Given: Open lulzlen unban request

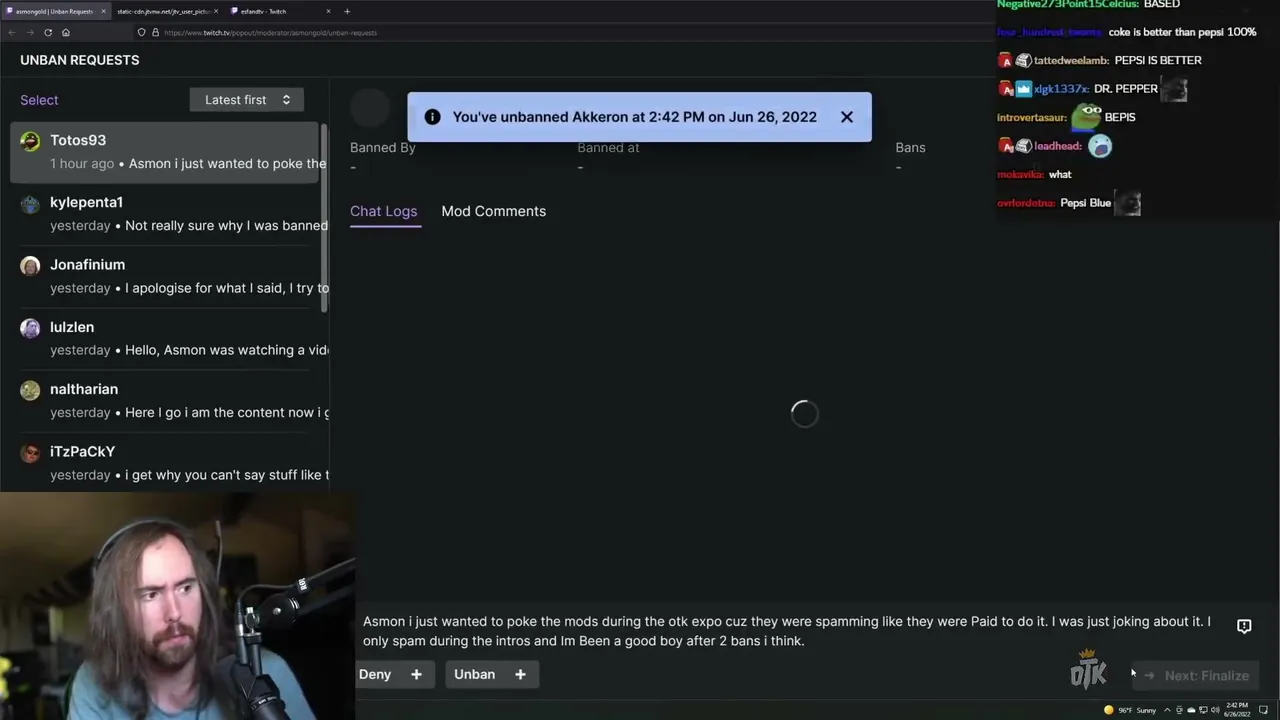Looking at the screenshot, I should click(164, 338).
